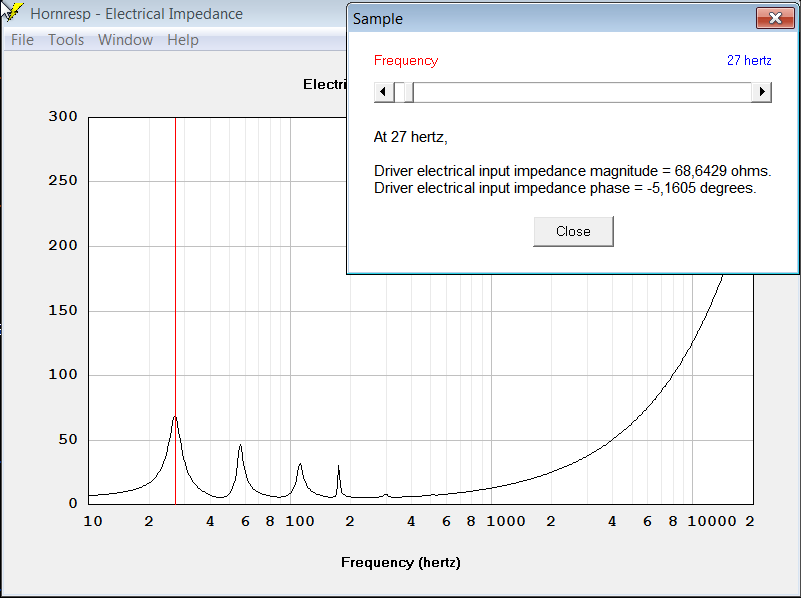
Task: Click the frequency slider thumb
Action: tap(409, 92)
